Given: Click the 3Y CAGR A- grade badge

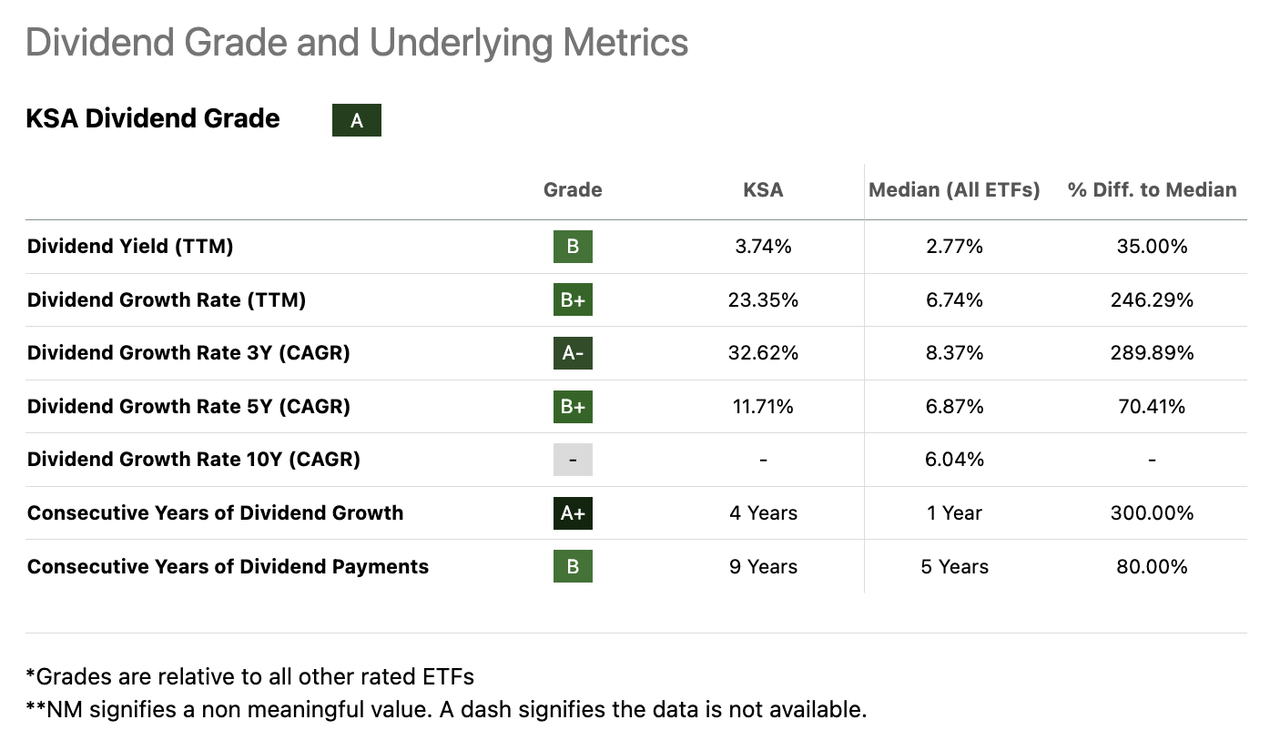Looking at the screenshot, I should click(572, 353).
